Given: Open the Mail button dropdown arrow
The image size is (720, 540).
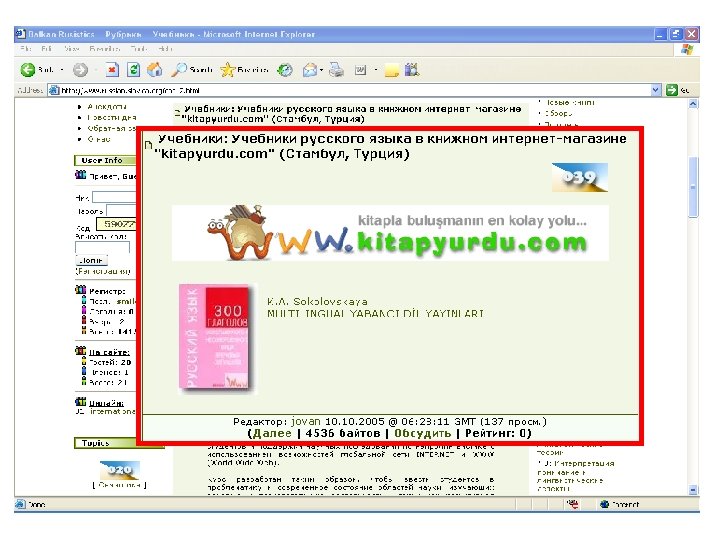Looking at the screenshot, I should pos(321,70).
